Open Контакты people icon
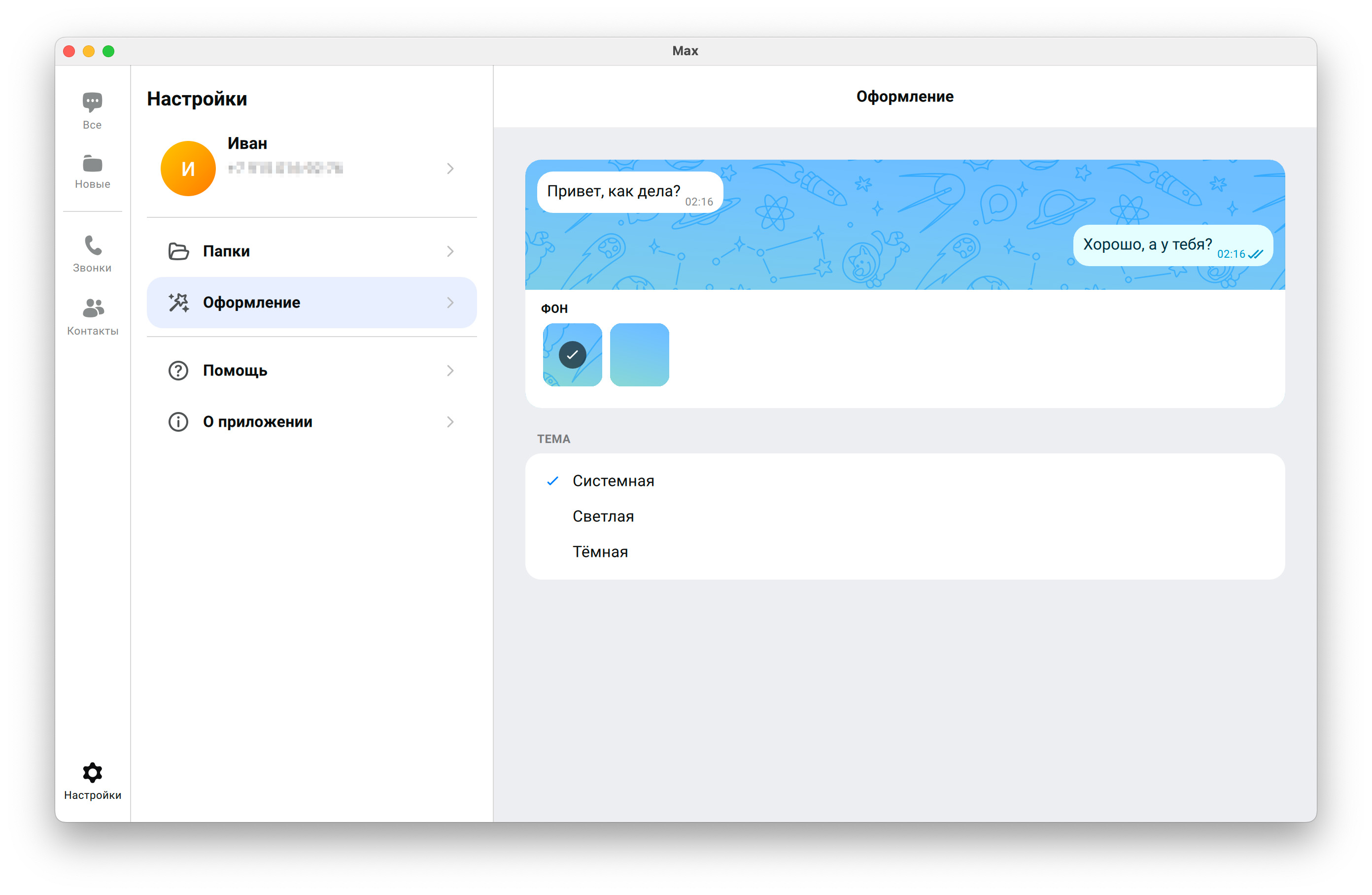The image size is (1372, 895). click(93, 308)
